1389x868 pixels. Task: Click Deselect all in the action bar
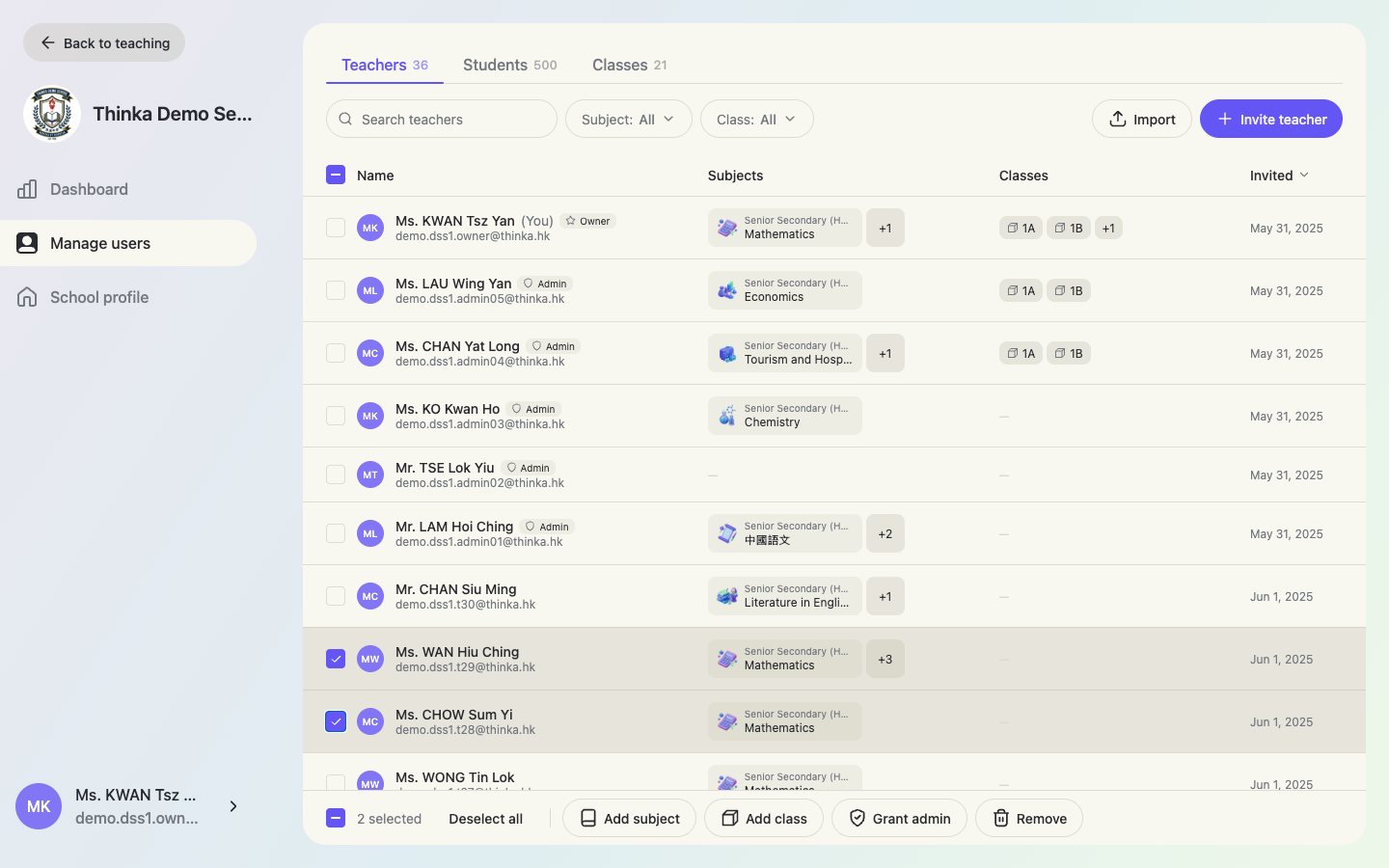tap(486, 819)
